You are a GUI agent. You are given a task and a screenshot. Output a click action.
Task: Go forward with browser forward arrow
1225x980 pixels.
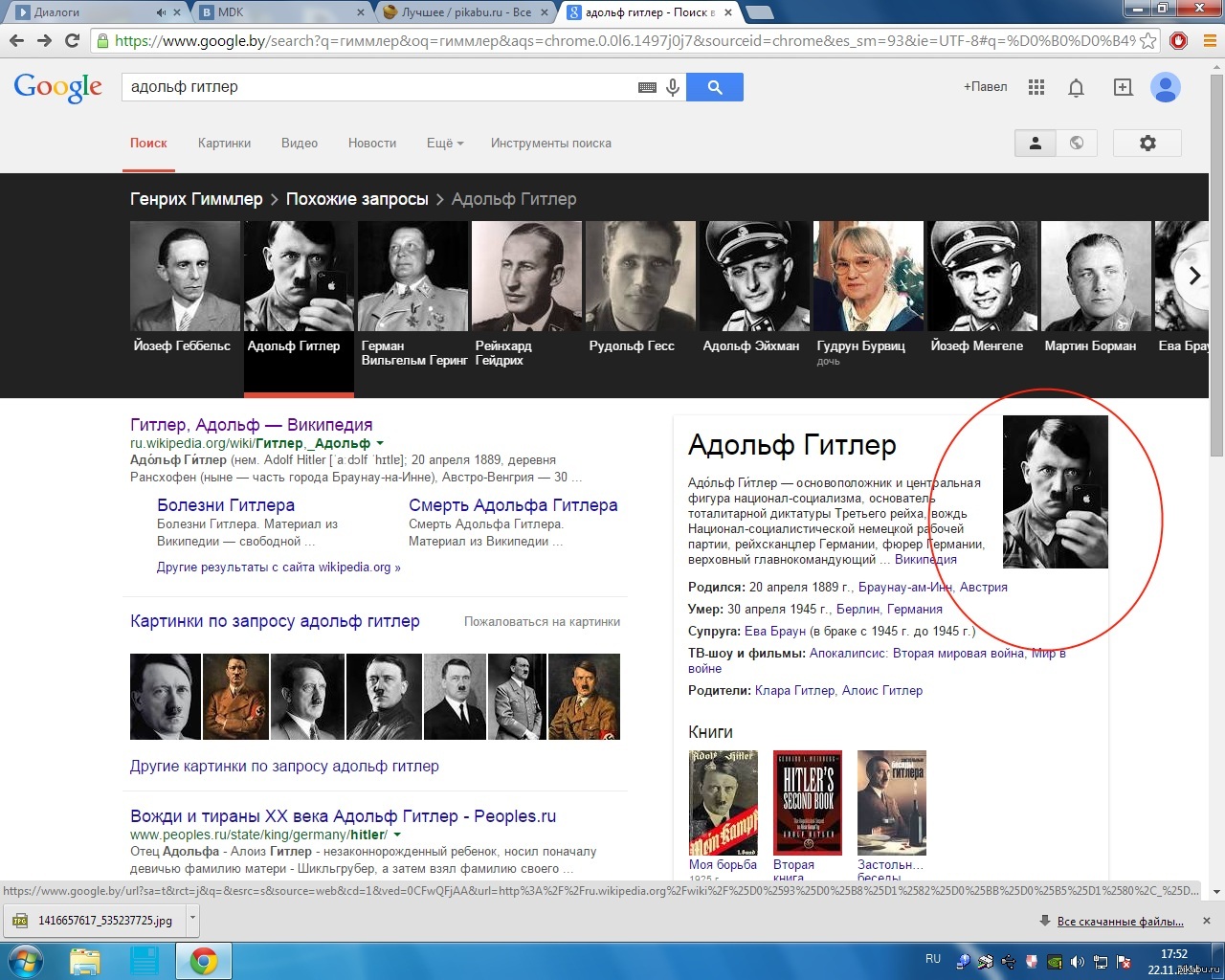coord(44,40)
